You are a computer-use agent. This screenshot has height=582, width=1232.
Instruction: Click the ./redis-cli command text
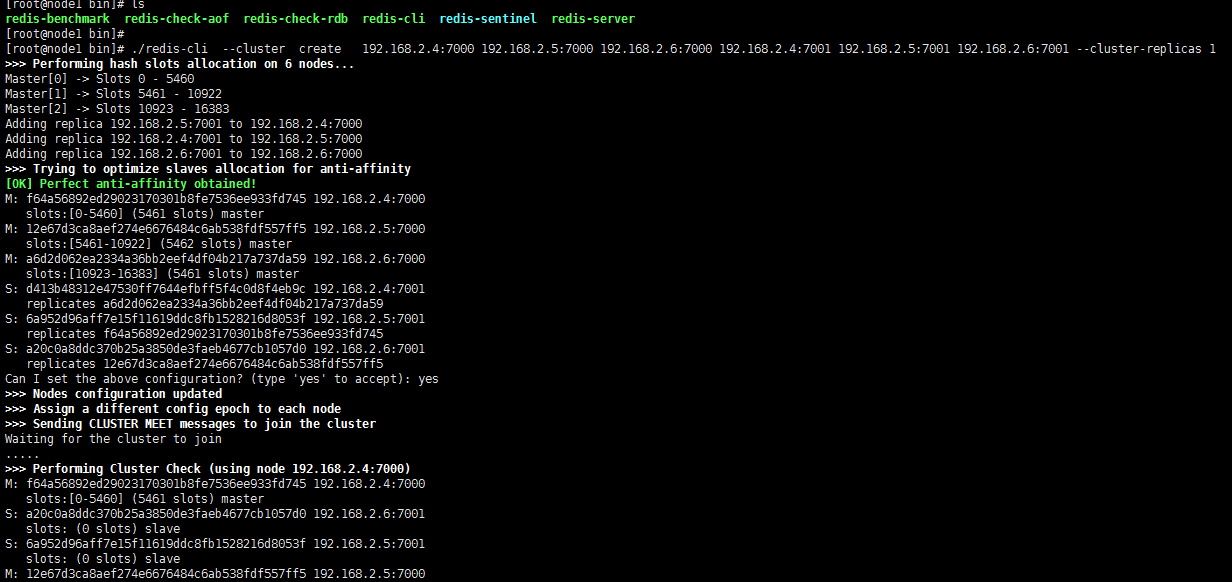(x=168, y=49)
